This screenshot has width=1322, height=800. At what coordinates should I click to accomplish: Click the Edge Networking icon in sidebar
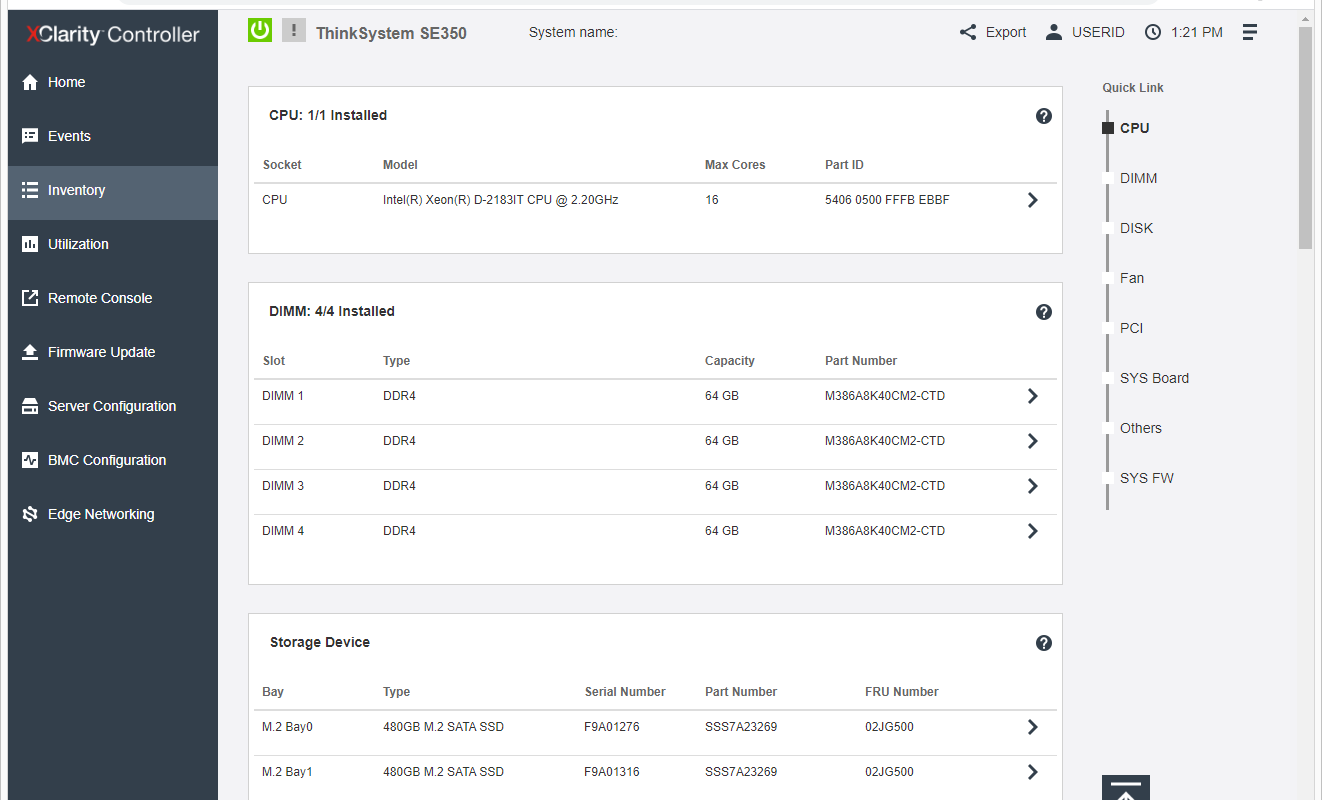point(30,514)
